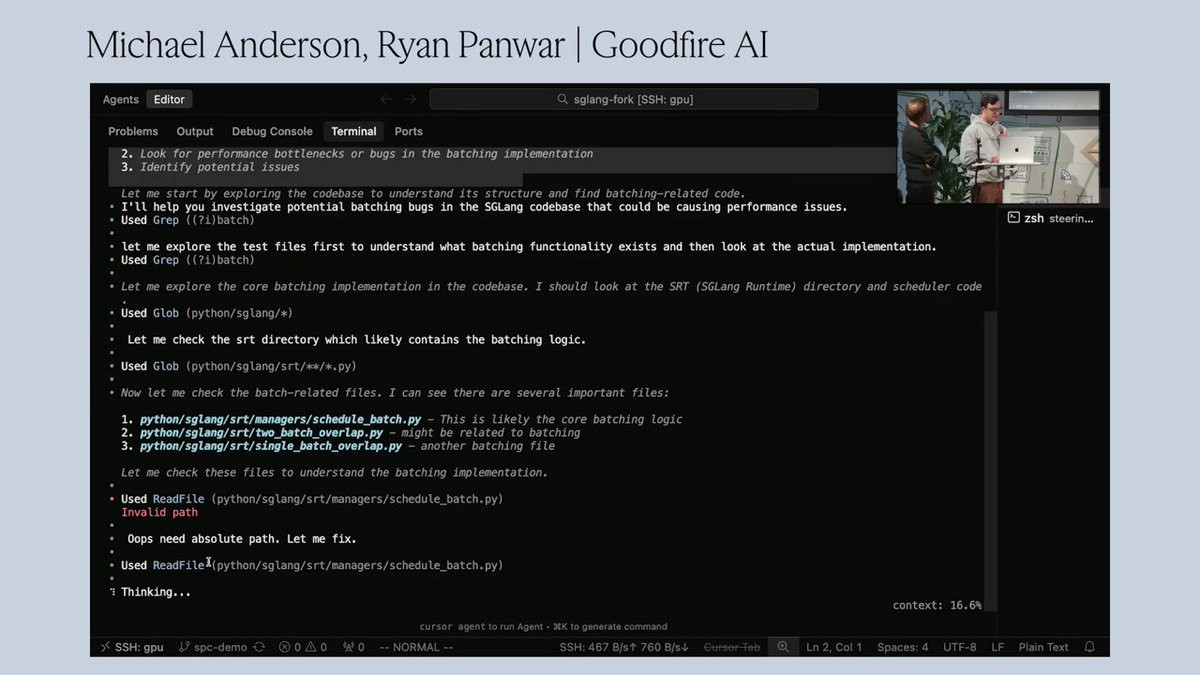Select the zsh terminal session entry
Image resolution: width=1200 pixels, height=675 pixels.
tap(1050, 217)
